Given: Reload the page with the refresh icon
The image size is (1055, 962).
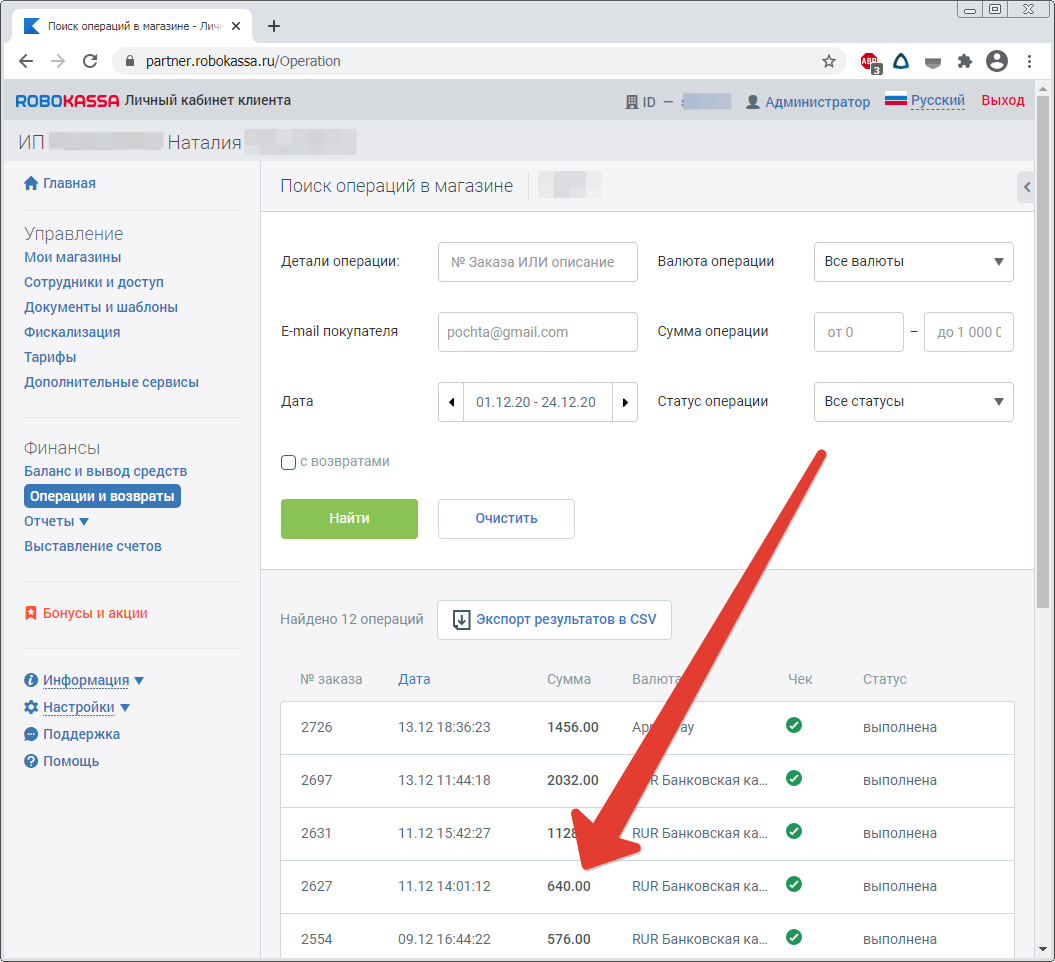Looking at the screenshot, I should coord(90,61).
